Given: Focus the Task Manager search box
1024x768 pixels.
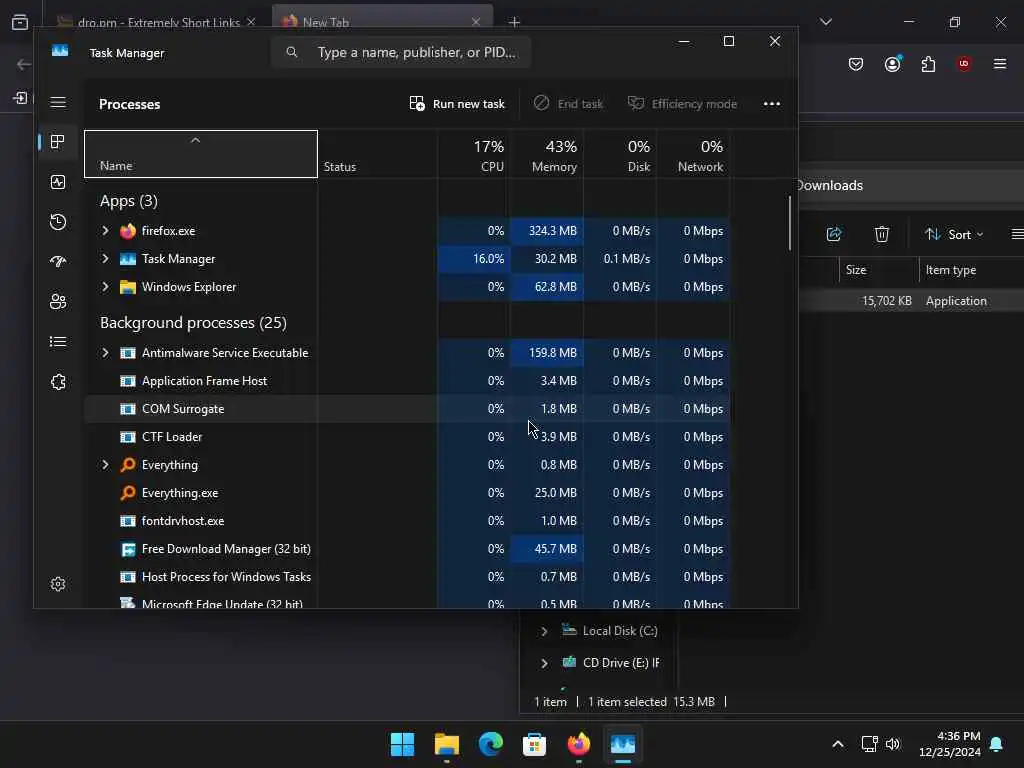Looking at the screenshot, I should click(401, 52).
